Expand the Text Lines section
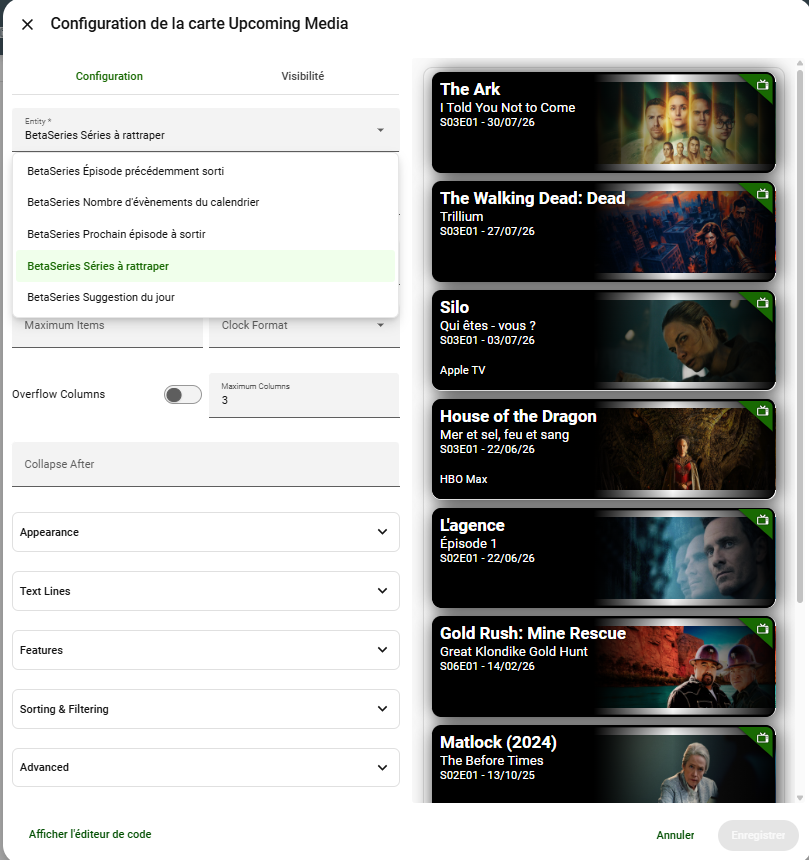809x860 pixels. click(206, 591)
